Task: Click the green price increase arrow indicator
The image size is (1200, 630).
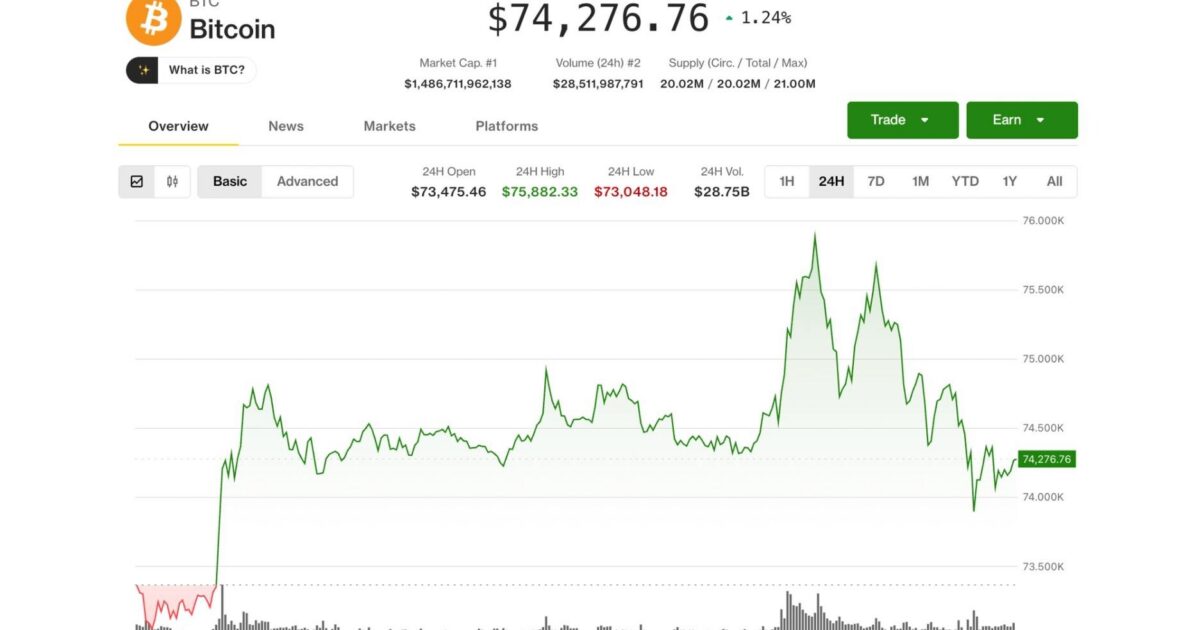Action: coord(729,16)
